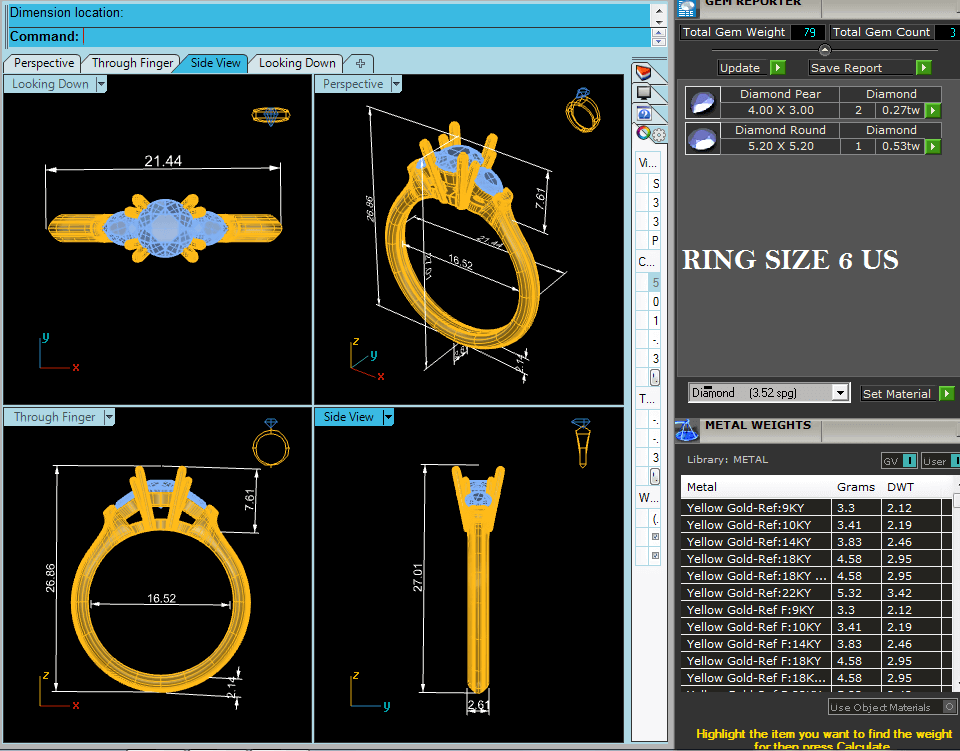
Task: Click the Diamond Pear gem thumbnail
Action: (x=703, y=102)
